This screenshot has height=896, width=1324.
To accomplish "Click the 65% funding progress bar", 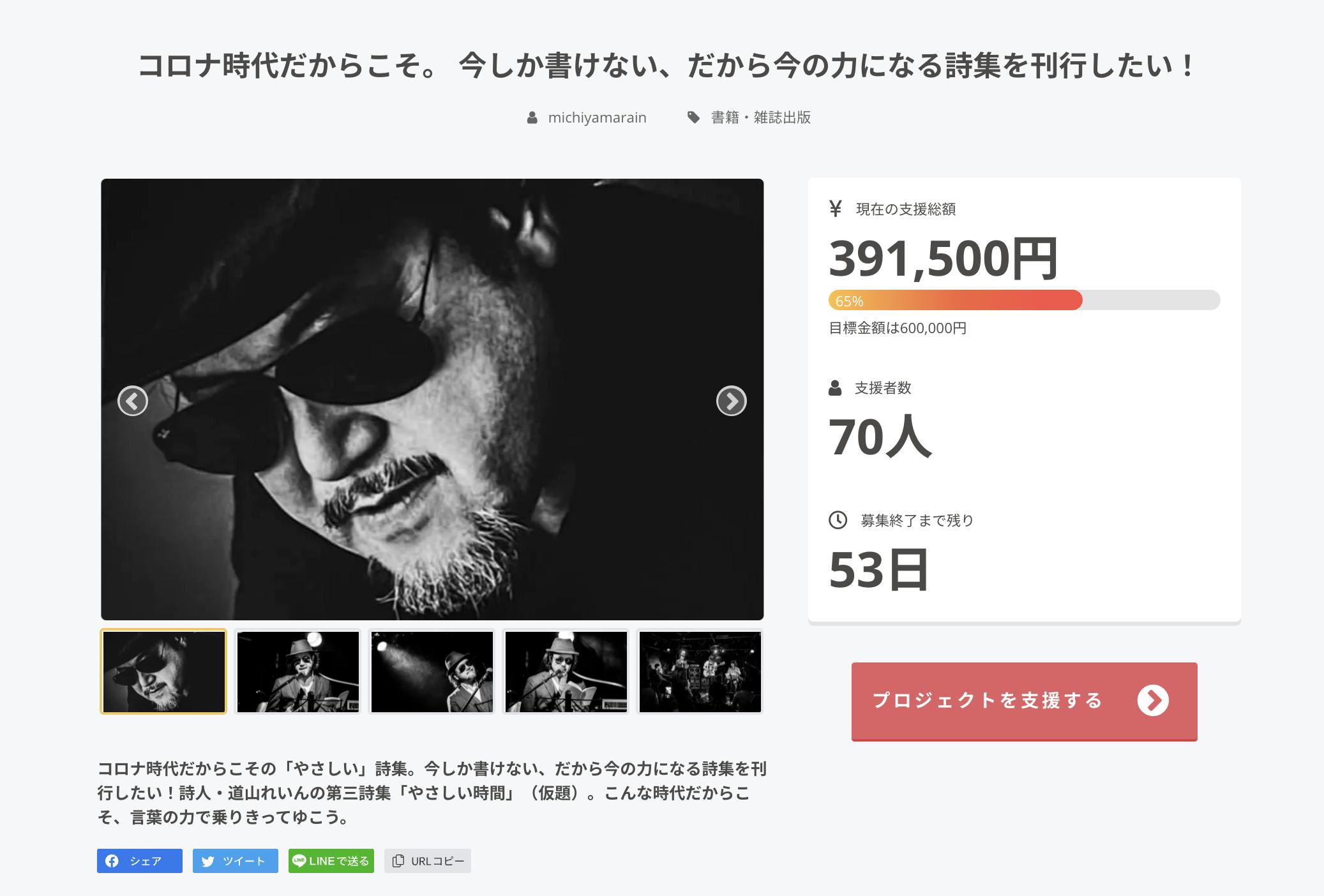I will coord(1024,300).
